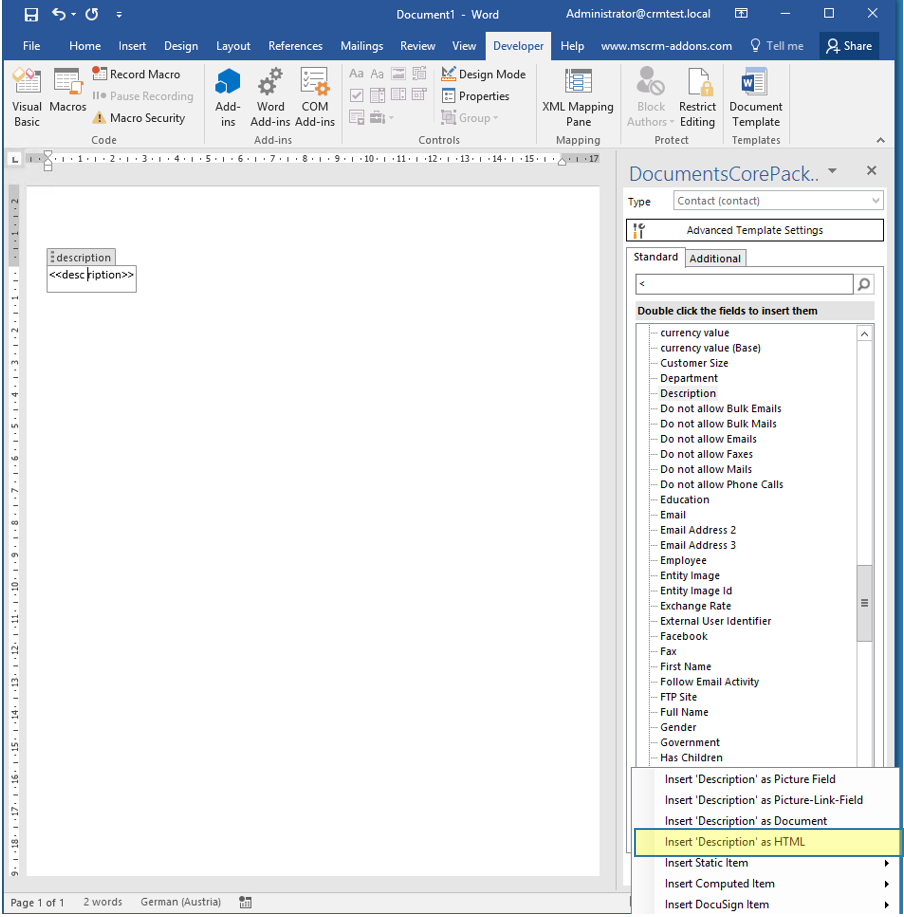This screenshot has width=904, height=917.
Task: Insert Plain Text content control
Action: [377, 74]
